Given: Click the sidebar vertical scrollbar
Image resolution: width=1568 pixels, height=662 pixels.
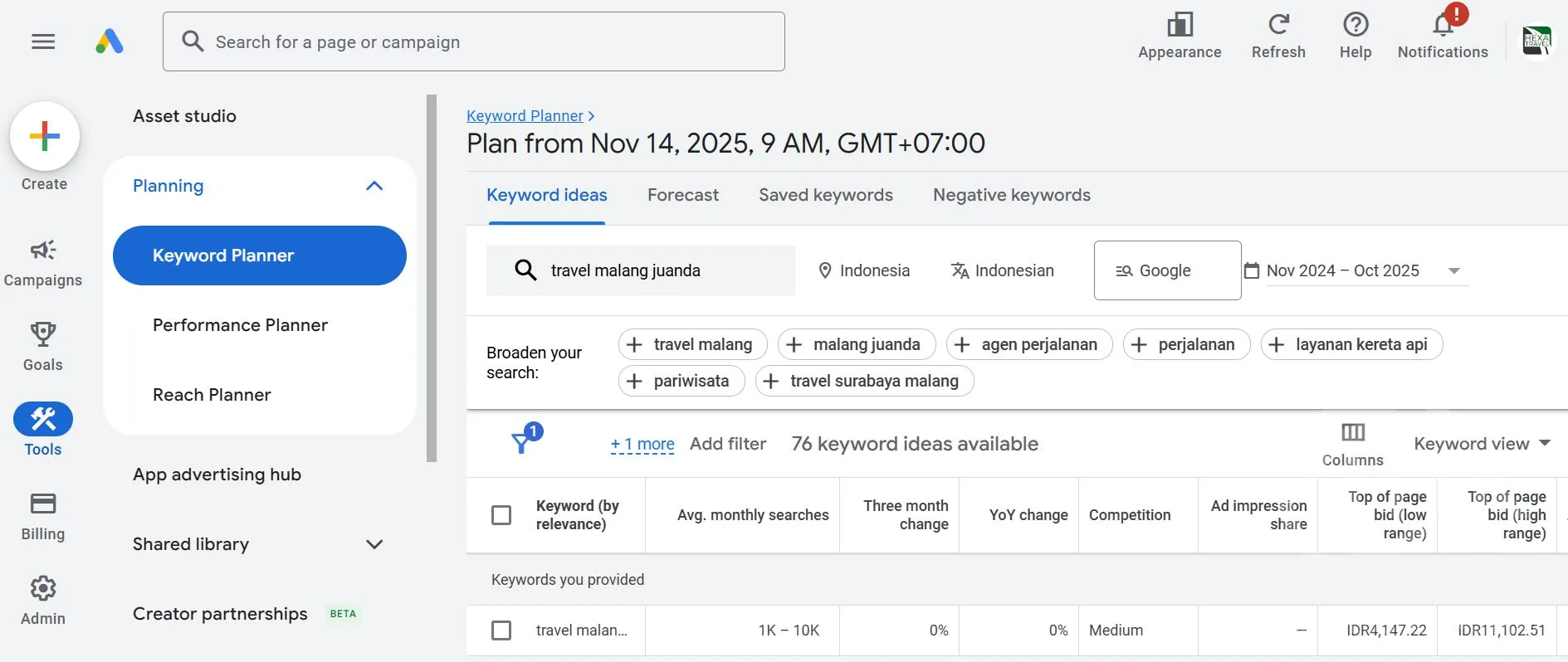Looking at the screenshot, I should coord(432,278).
